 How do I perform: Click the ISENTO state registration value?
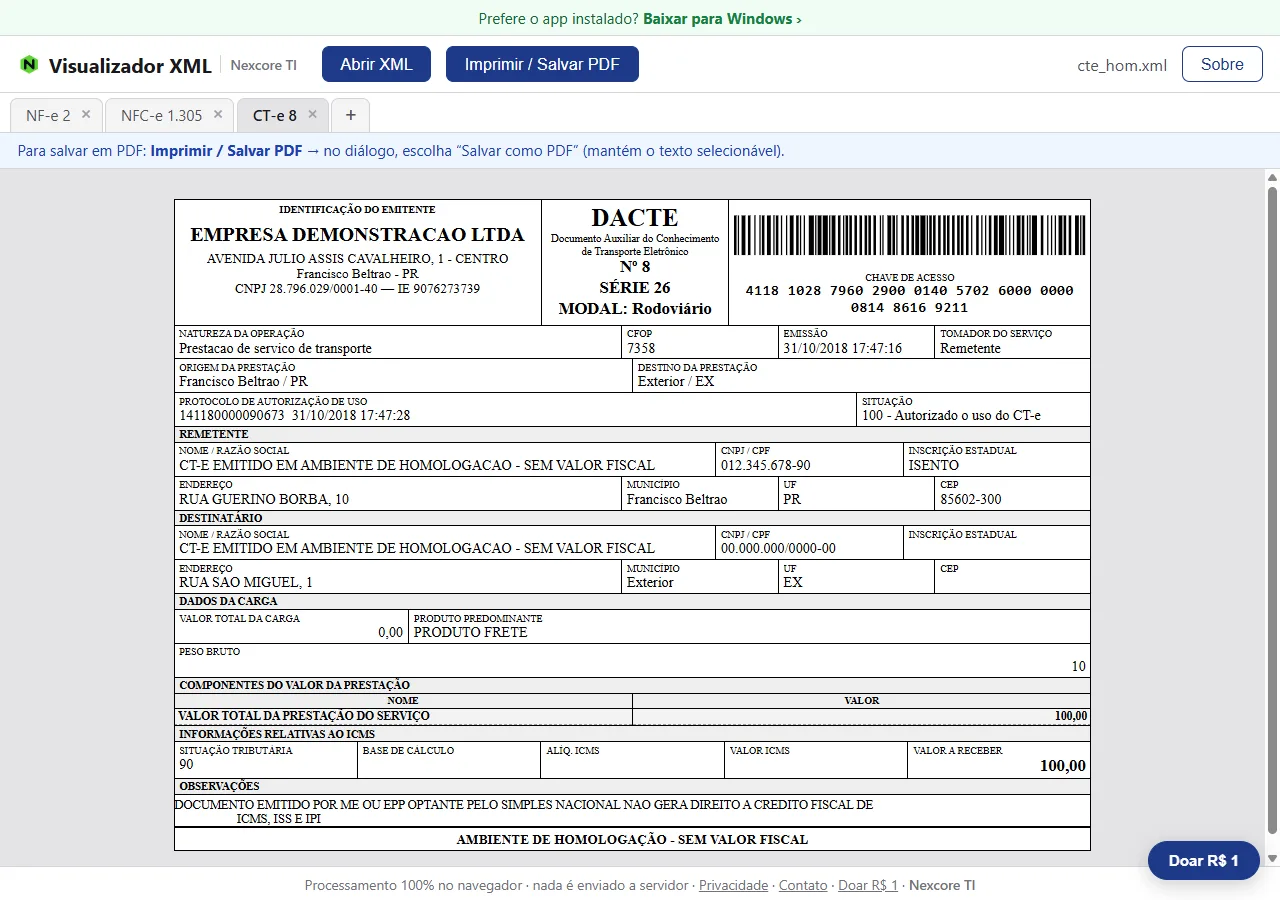[x=933, y=465]
